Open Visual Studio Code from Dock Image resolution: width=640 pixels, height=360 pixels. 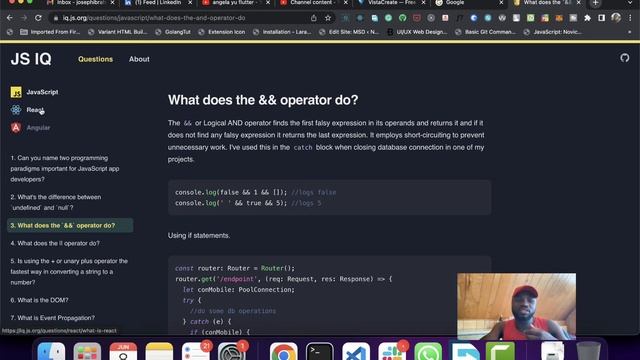(356, 352)
